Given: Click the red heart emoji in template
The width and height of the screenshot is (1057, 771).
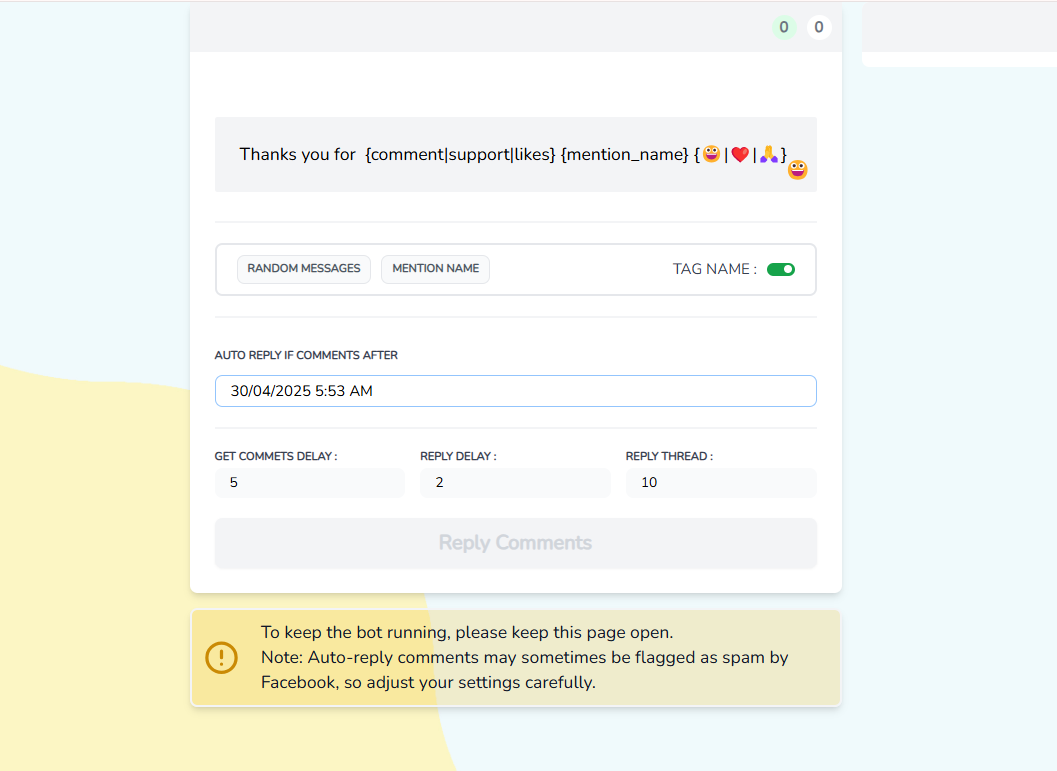Looking at the screenshot, I should pyautogui.click(x=740, y=154).
